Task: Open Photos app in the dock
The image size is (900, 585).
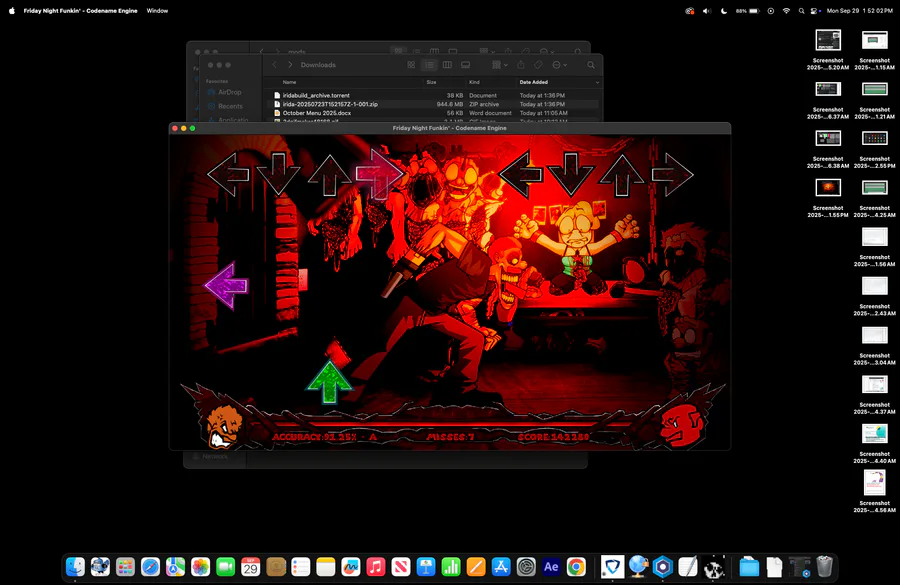Action: [200, 567]
